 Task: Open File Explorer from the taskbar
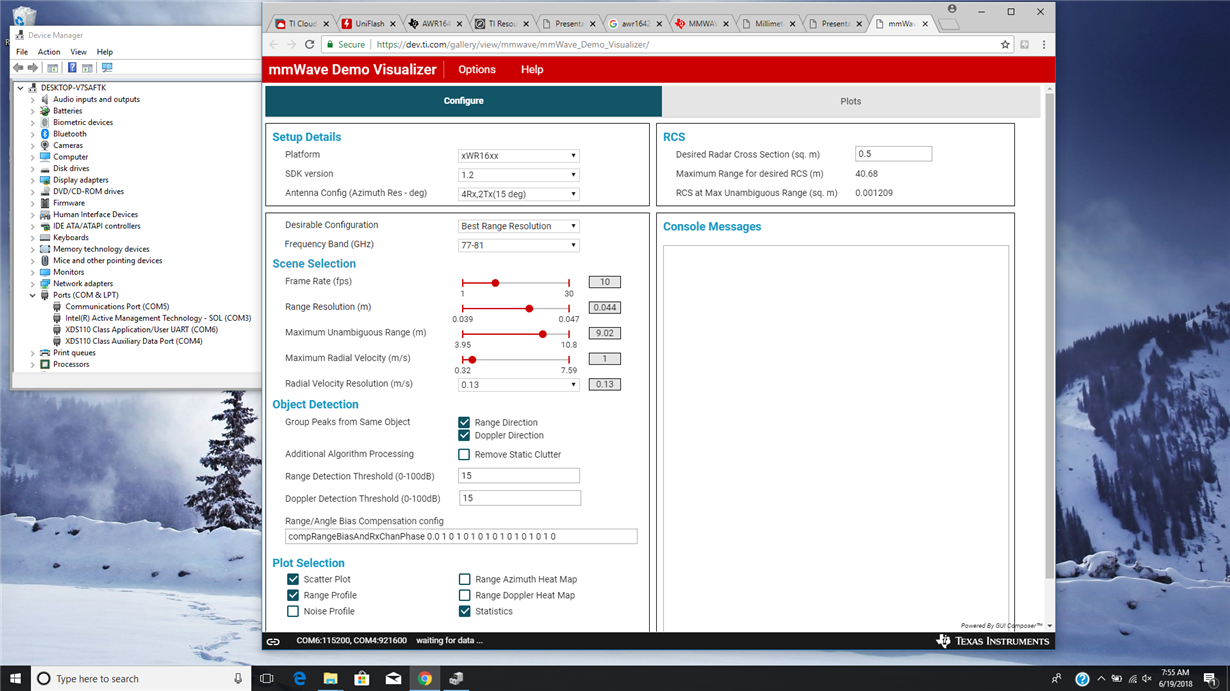(x=330, y=678)
